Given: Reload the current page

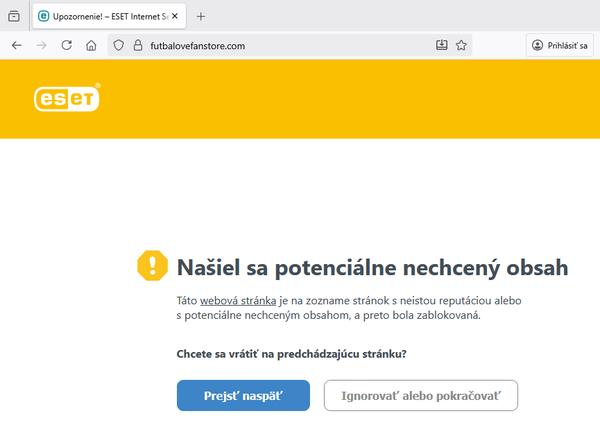Looking at the screenshot, I should pyautogui.click(x=67, y=45).
